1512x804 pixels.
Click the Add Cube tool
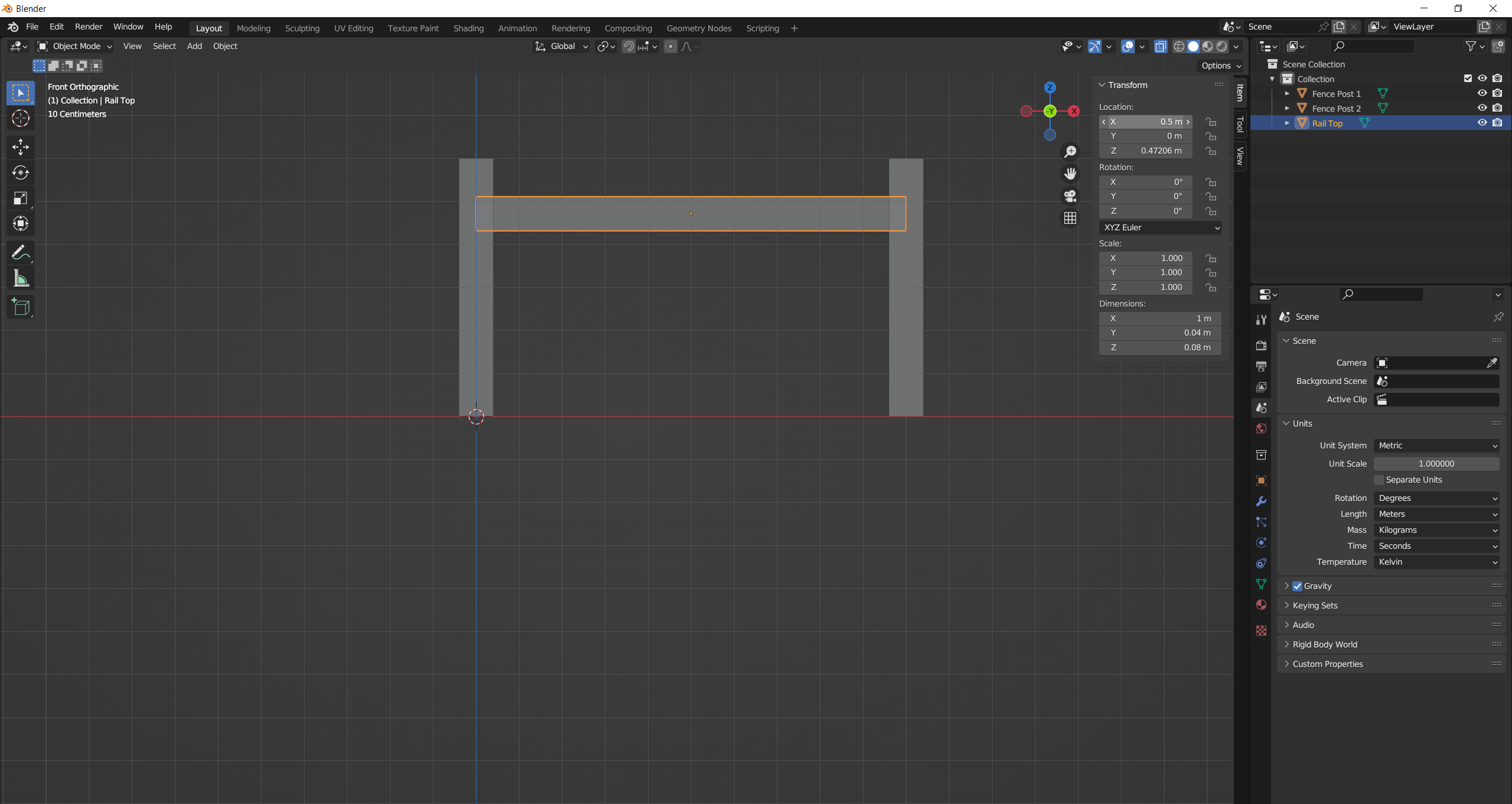click(x=21, y=307)
